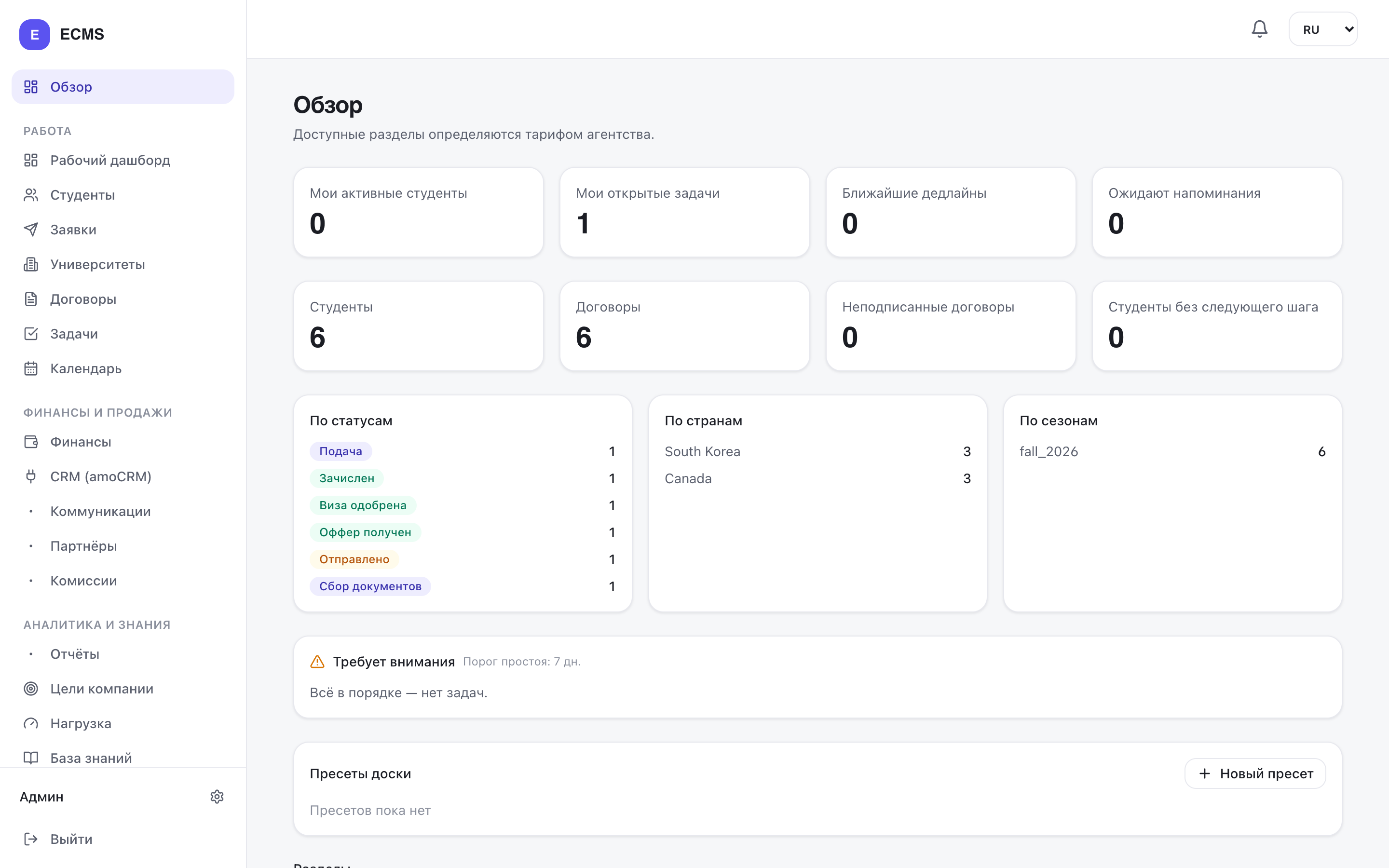Click the Виза одобрена status badge
Screen dimensions: 1389x868
[x=363, y=505]
